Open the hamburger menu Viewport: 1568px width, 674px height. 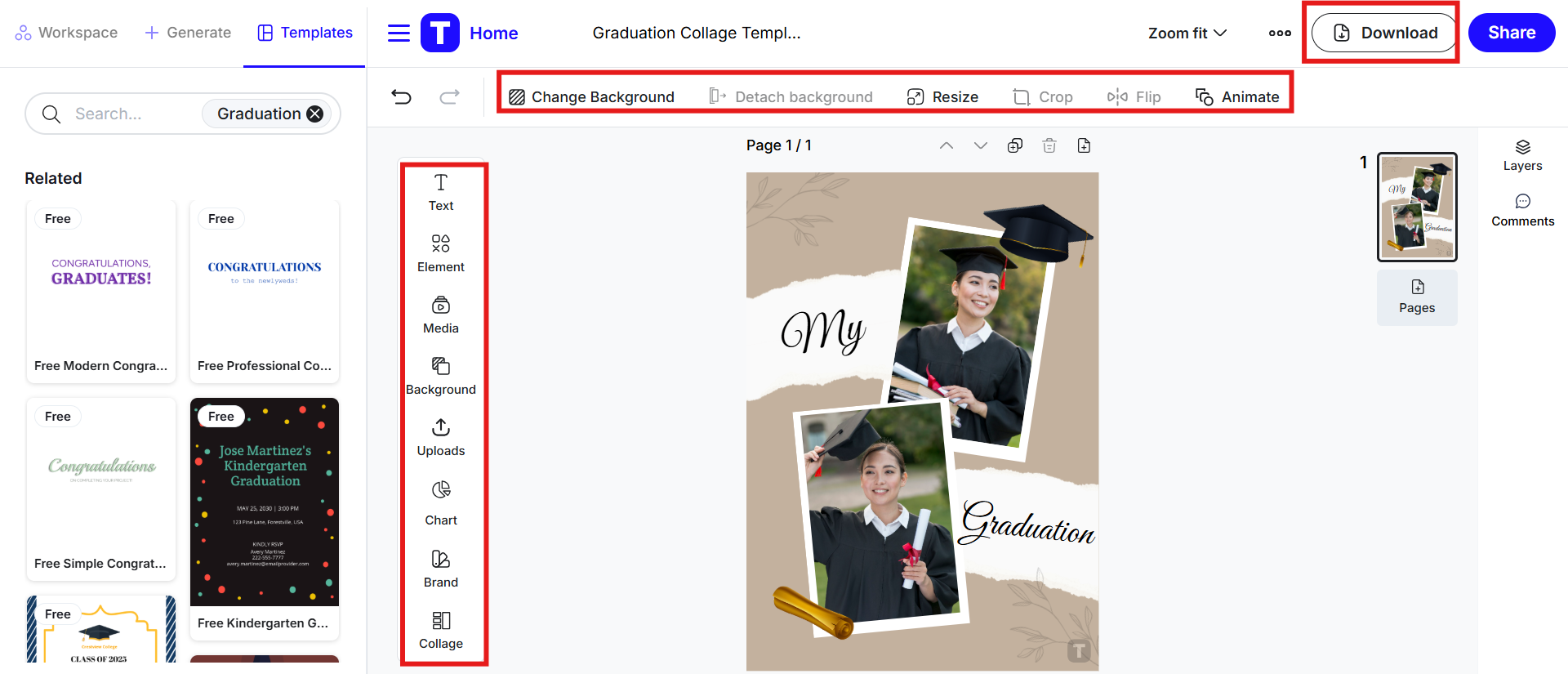point(399,33)
